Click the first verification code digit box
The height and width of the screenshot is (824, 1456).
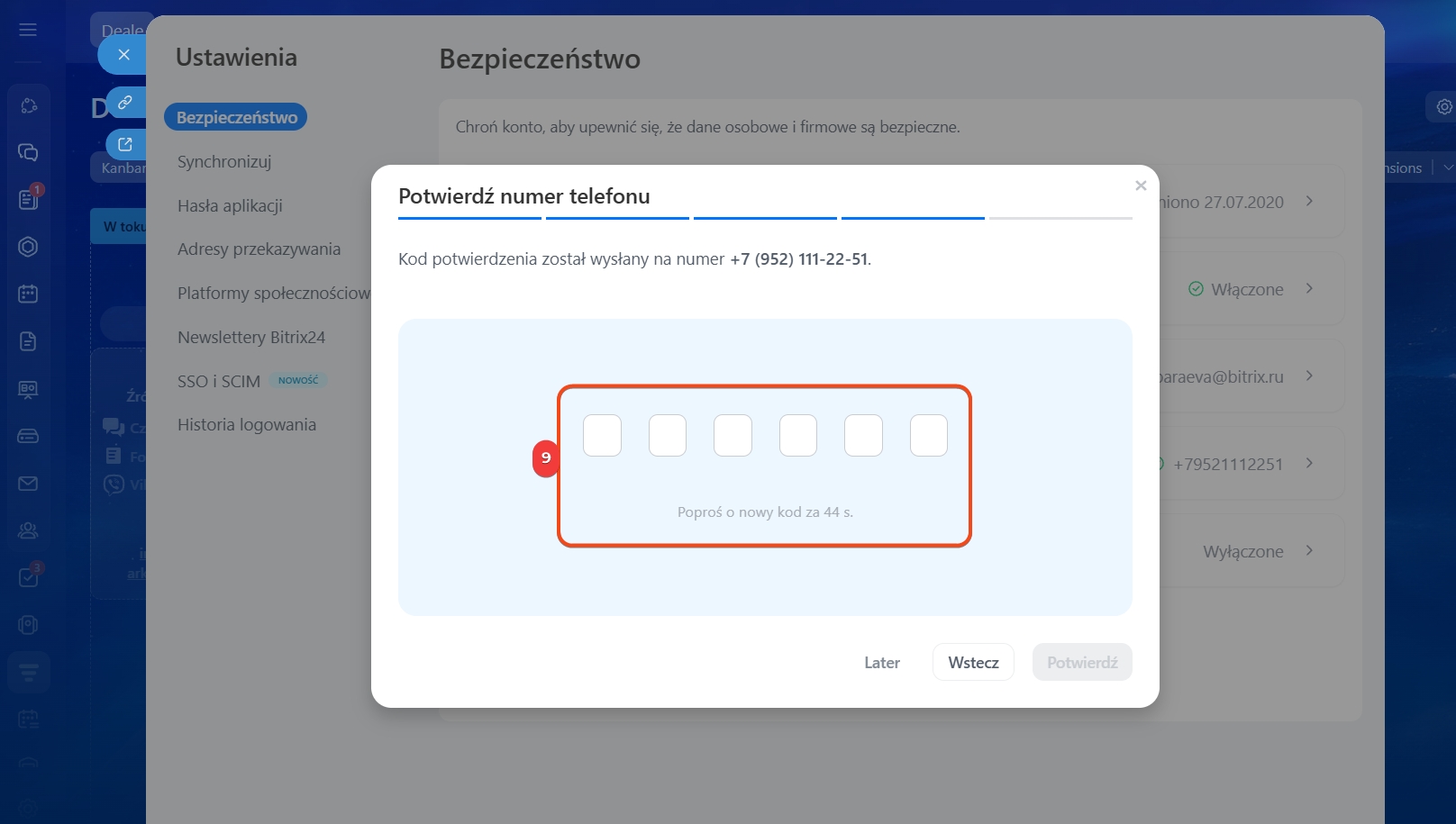click(x=602, y=436)
